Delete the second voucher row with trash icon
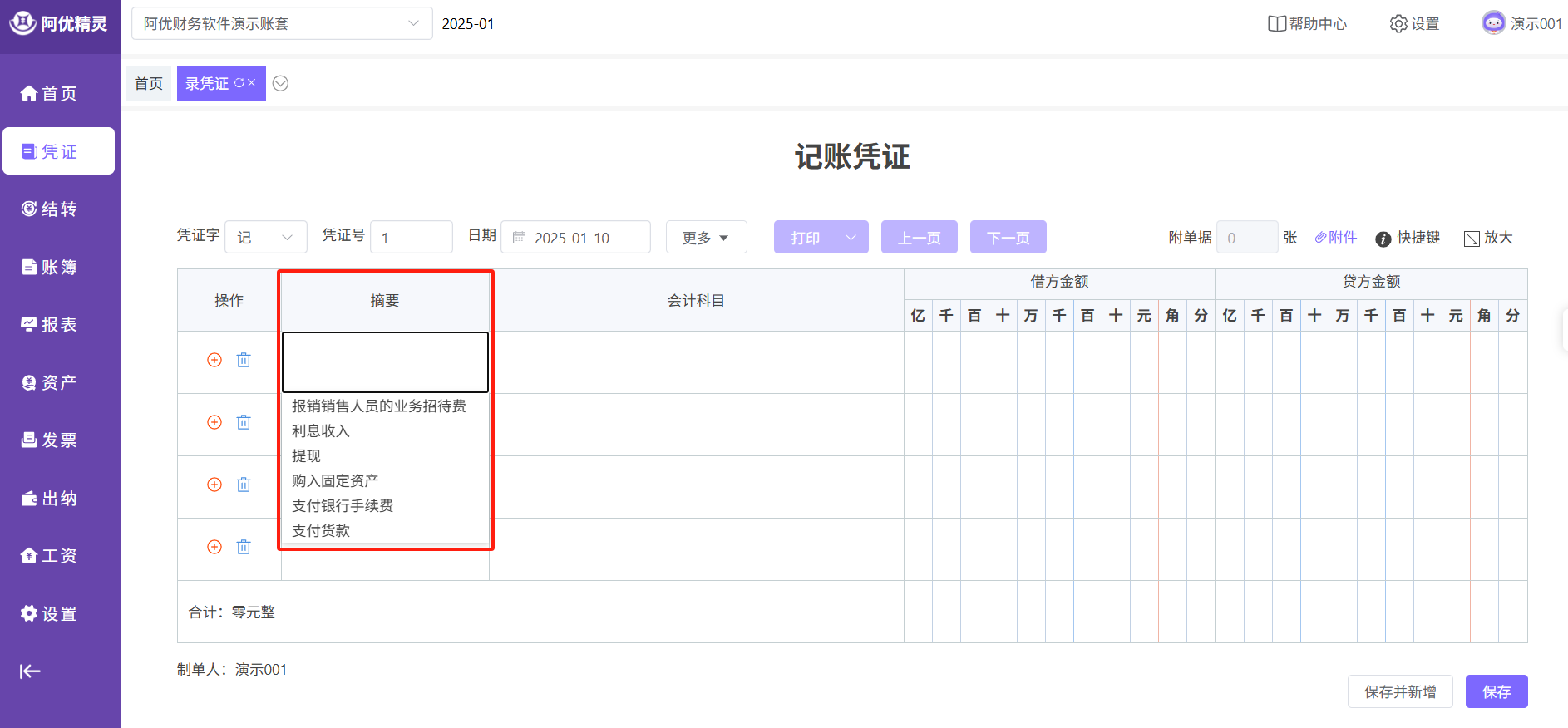Viewport: 1568px width, 728px height. pyautogui.click(x=244, y=422)
